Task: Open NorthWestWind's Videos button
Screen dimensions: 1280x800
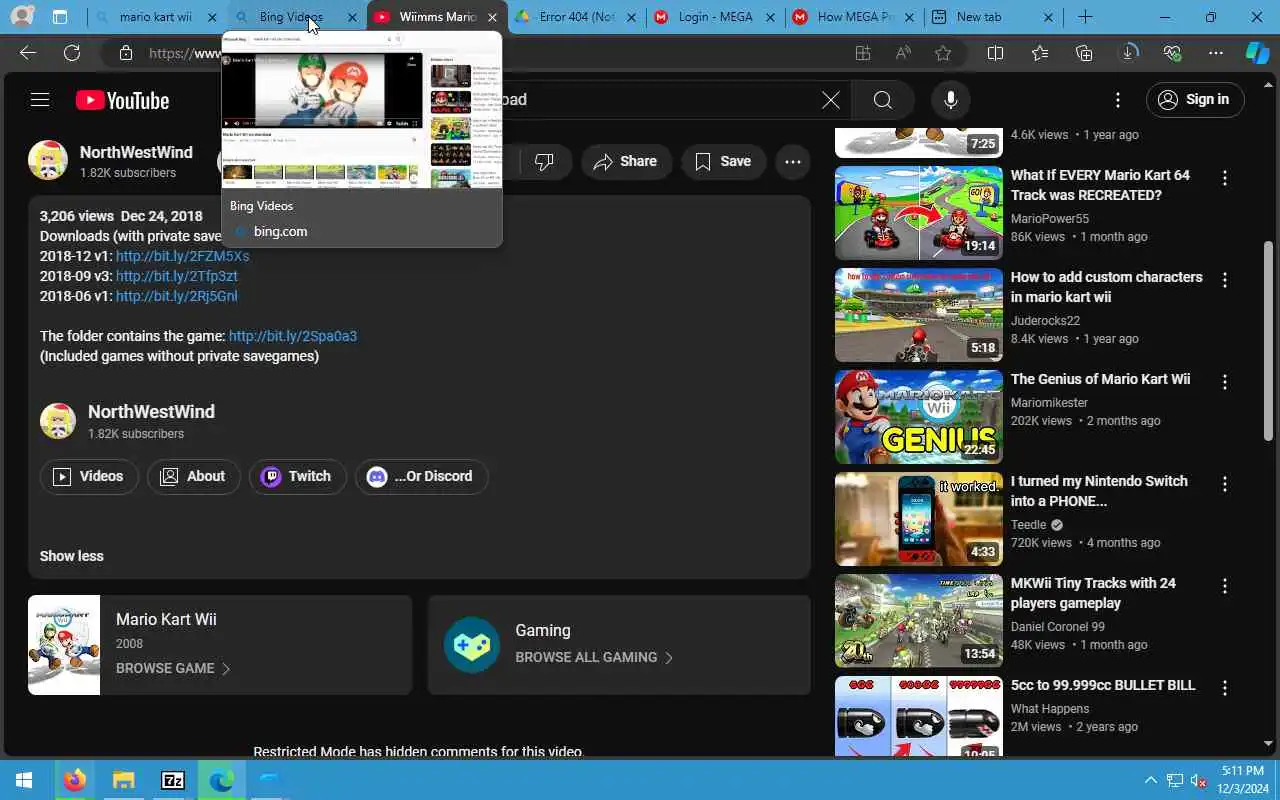Action: point(89,476)
